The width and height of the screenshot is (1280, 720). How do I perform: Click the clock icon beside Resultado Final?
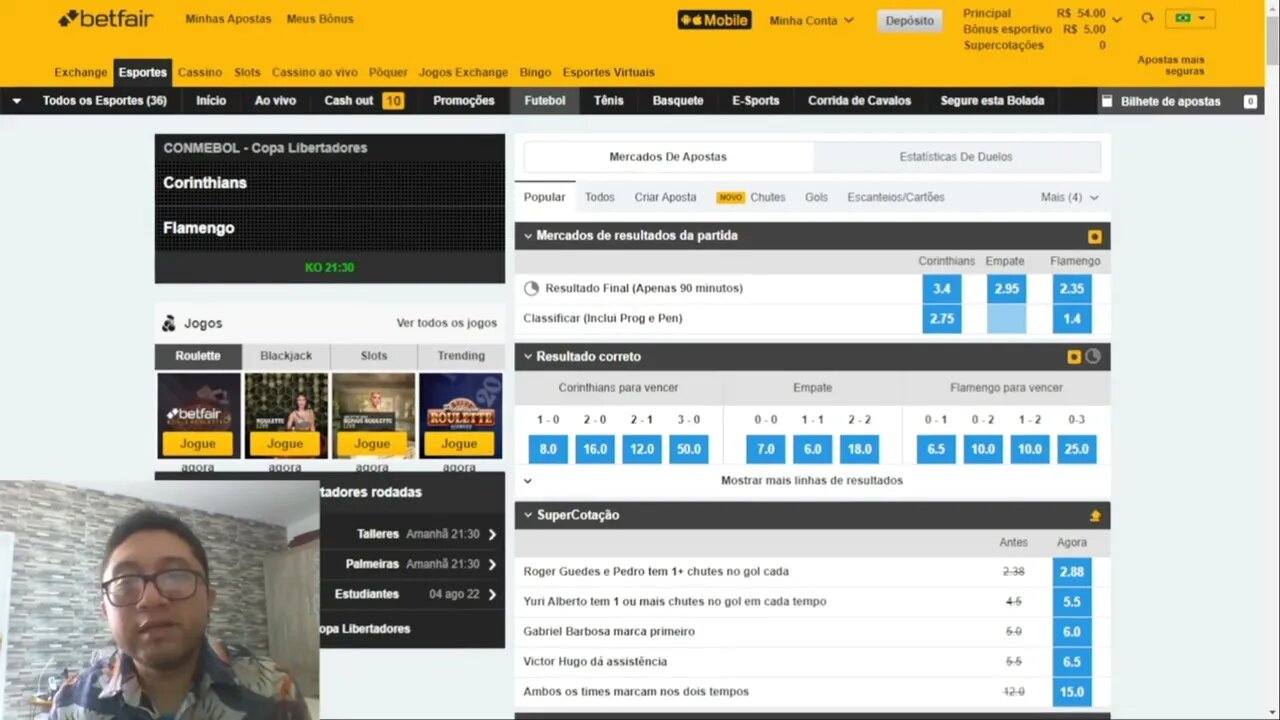(532, 288)
